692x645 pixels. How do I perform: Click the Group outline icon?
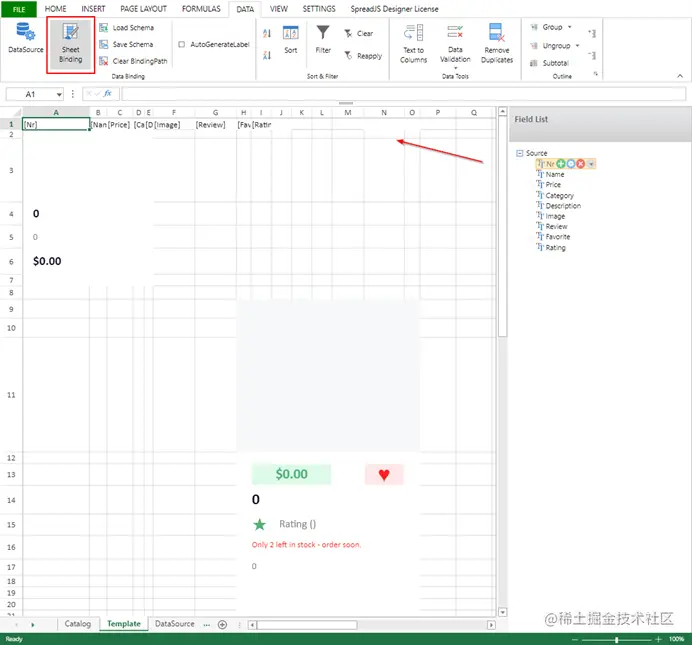coord(534,27)
